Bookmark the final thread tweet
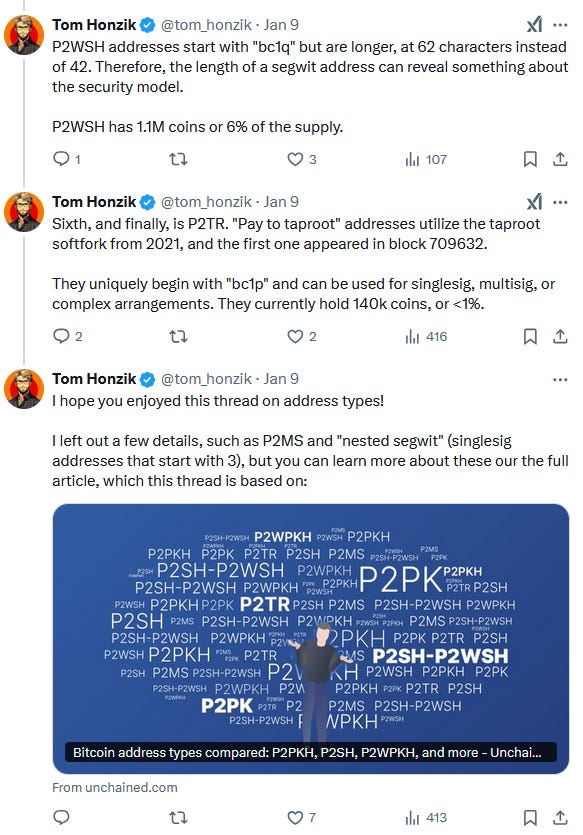Screen dimensions: 583x835 tap(530, 817)
